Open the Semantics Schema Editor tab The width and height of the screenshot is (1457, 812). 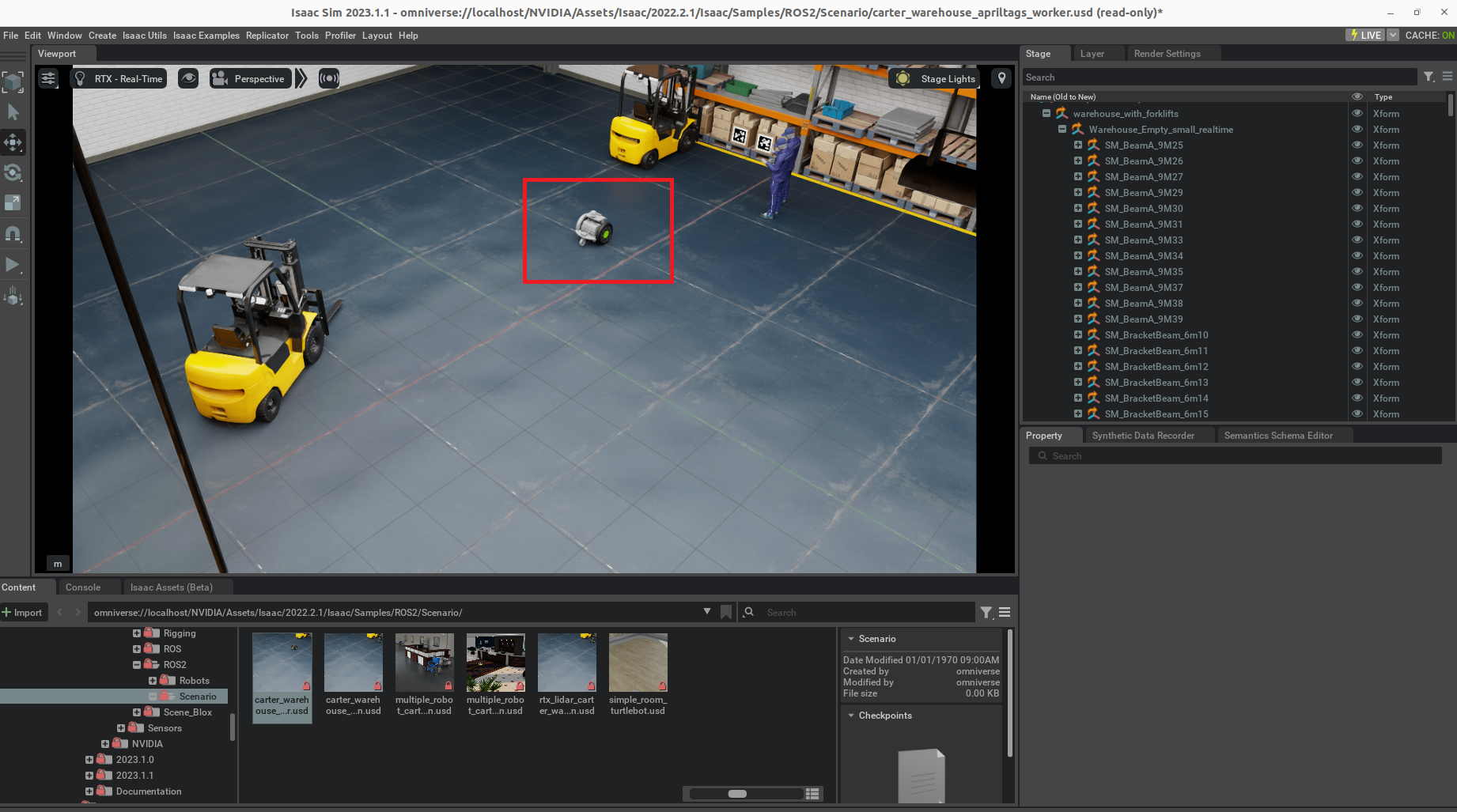click(1279, 436)
